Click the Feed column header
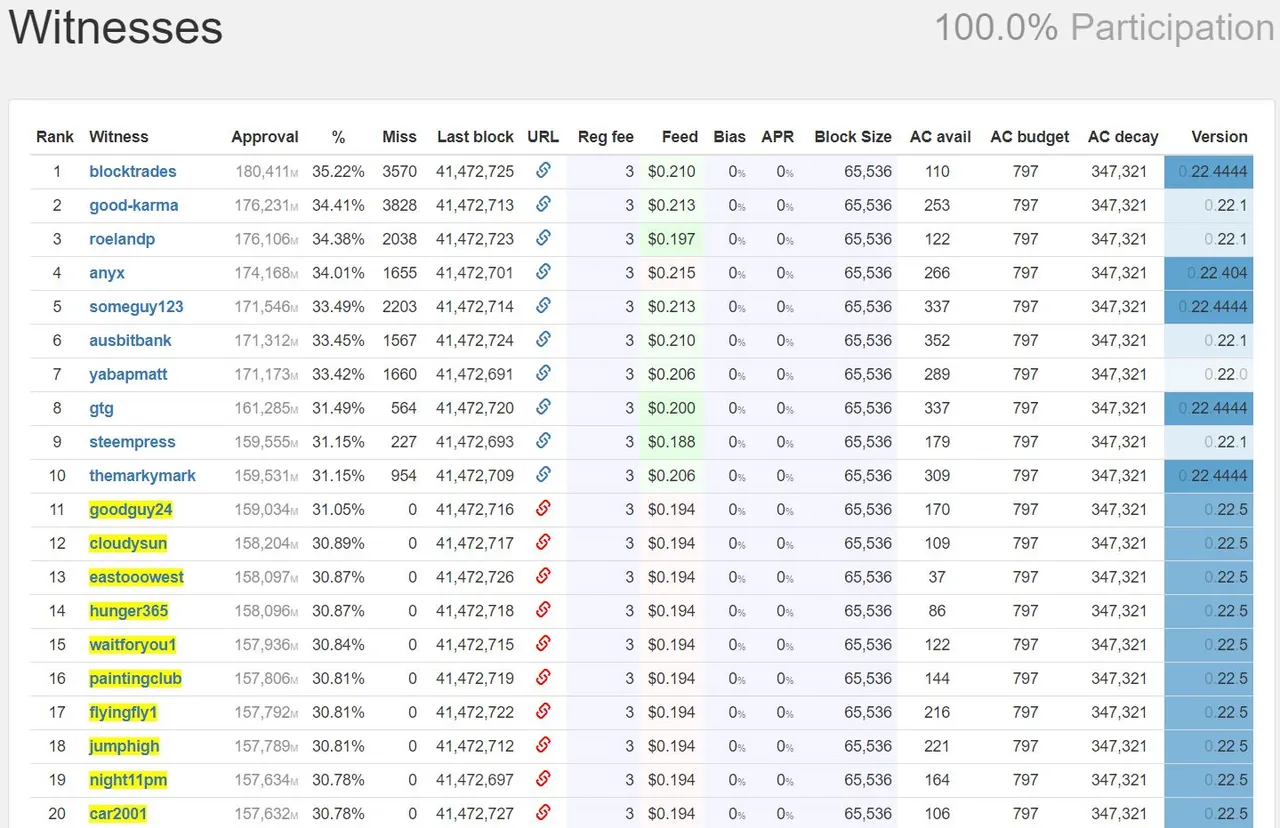1280x828 pixels. [680, 137]
